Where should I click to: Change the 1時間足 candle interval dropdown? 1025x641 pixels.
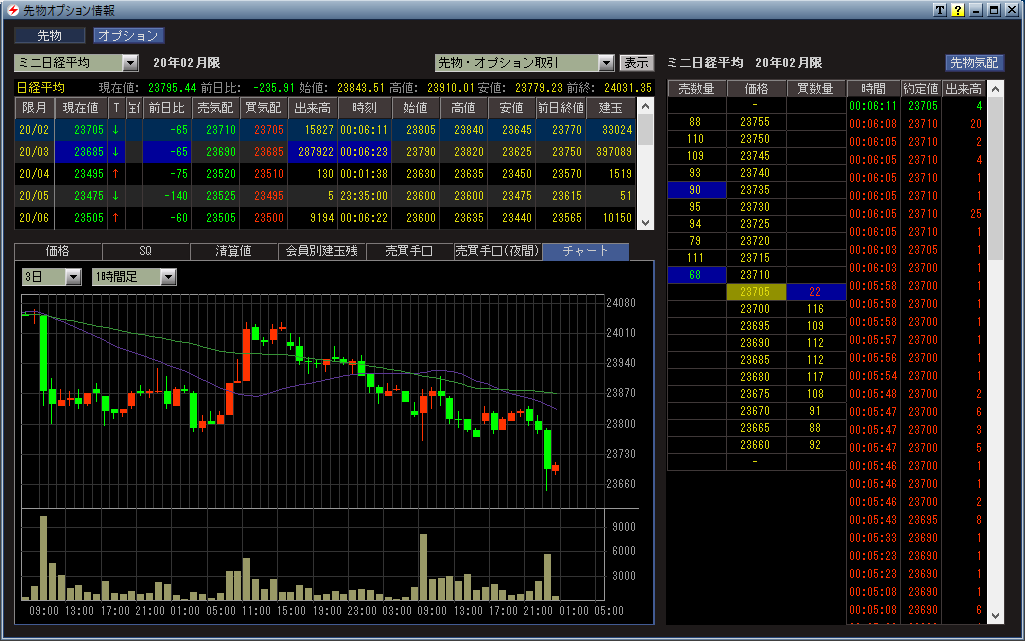[168, 277]
